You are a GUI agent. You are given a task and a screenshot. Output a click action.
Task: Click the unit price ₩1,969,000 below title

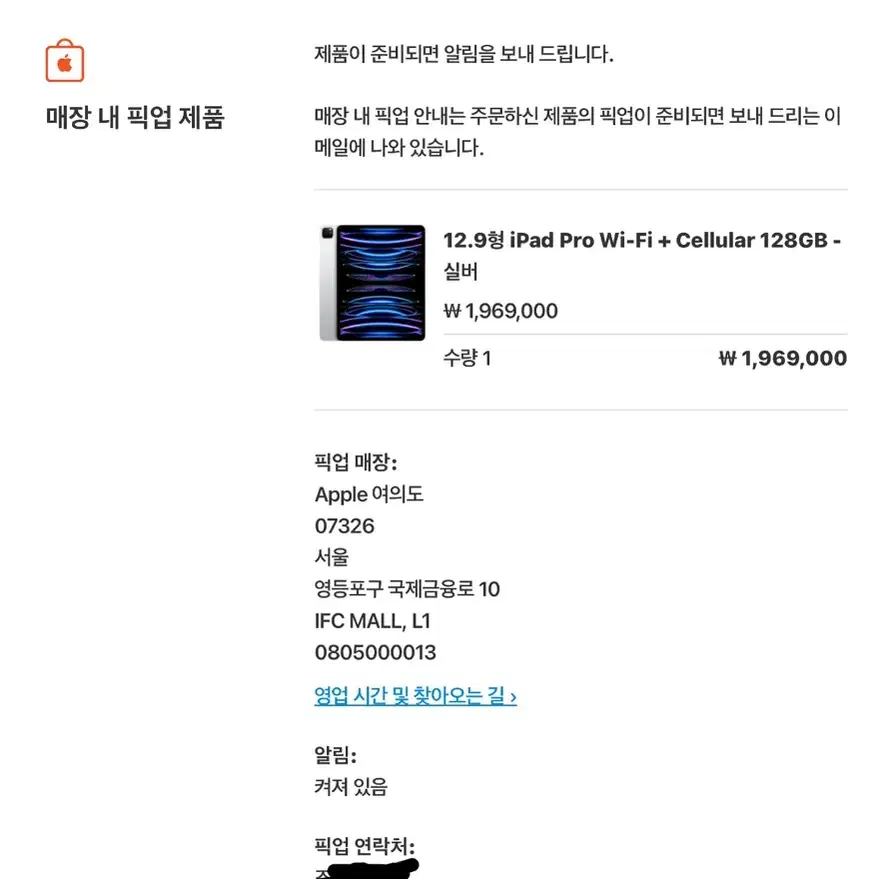point(501,311)
